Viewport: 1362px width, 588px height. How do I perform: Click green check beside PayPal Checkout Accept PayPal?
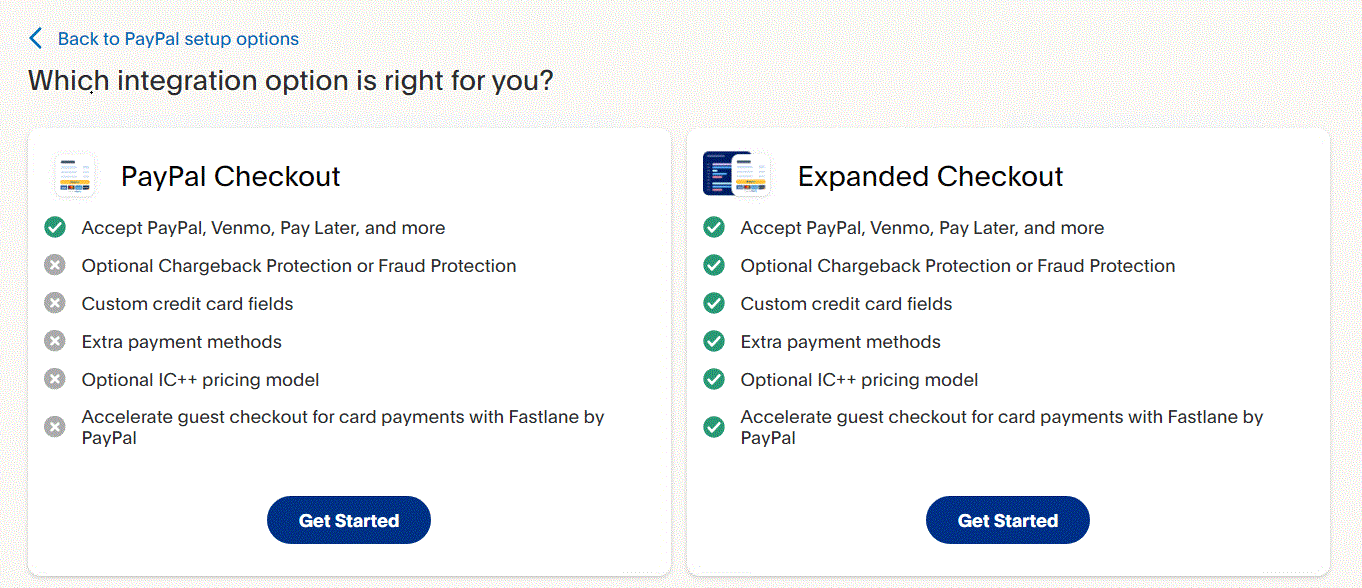[55, 228]
